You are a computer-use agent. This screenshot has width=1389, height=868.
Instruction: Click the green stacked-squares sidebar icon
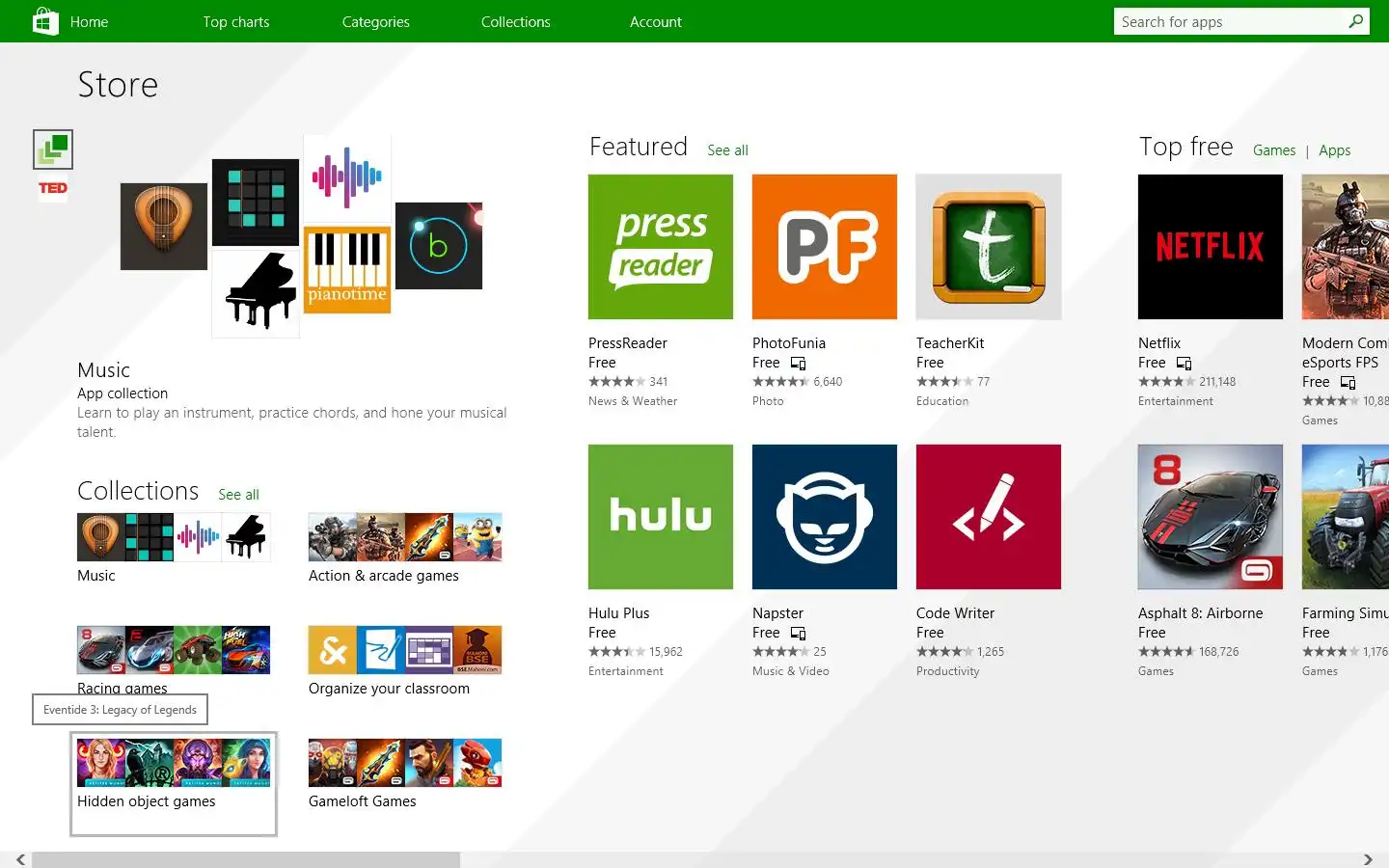pyautogui.click(x=53, y=149)
